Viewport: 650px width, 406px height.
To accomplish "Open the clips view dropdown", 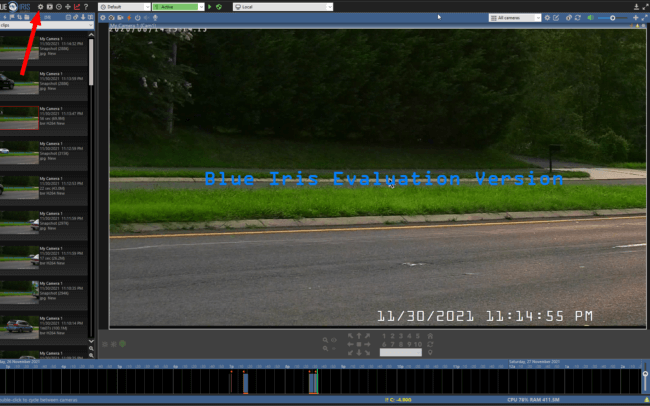I will click(x=46, y=25).
